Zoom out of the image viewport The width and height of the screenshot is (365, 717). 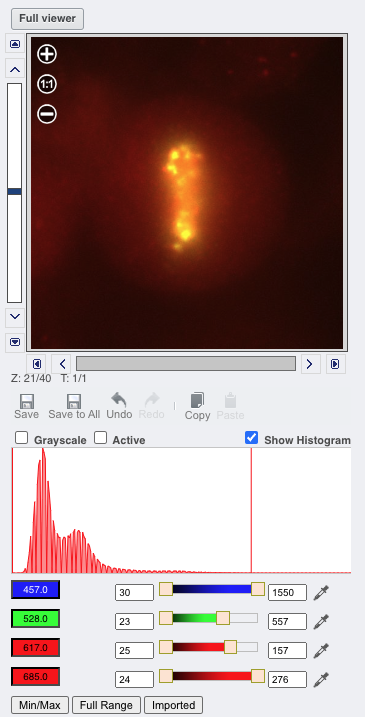tap(47, 114)
